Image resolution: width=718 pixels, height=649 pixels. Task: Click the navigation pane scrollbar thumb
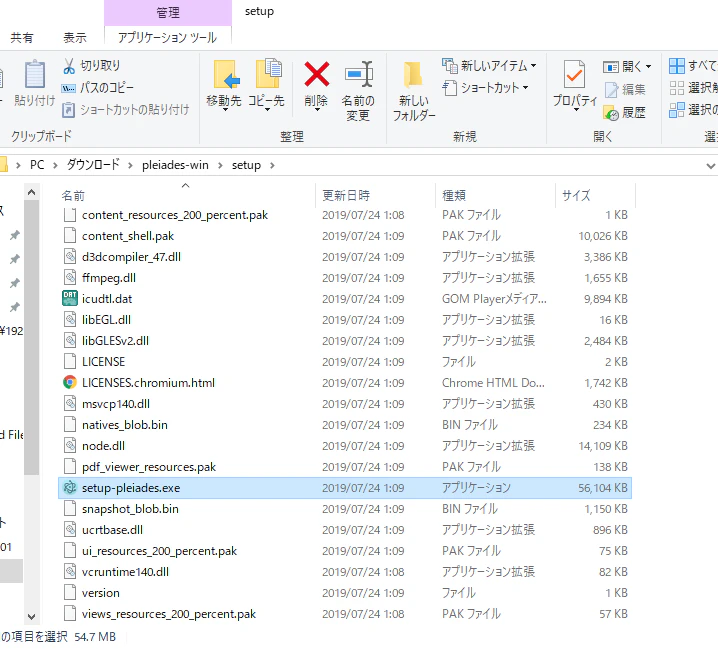coord(31,338)
